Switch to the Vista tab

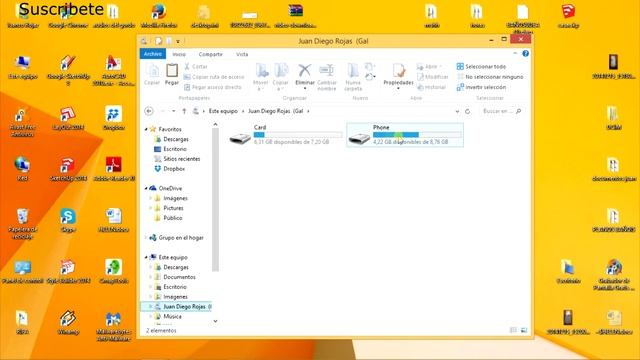[x=242, y=54]
